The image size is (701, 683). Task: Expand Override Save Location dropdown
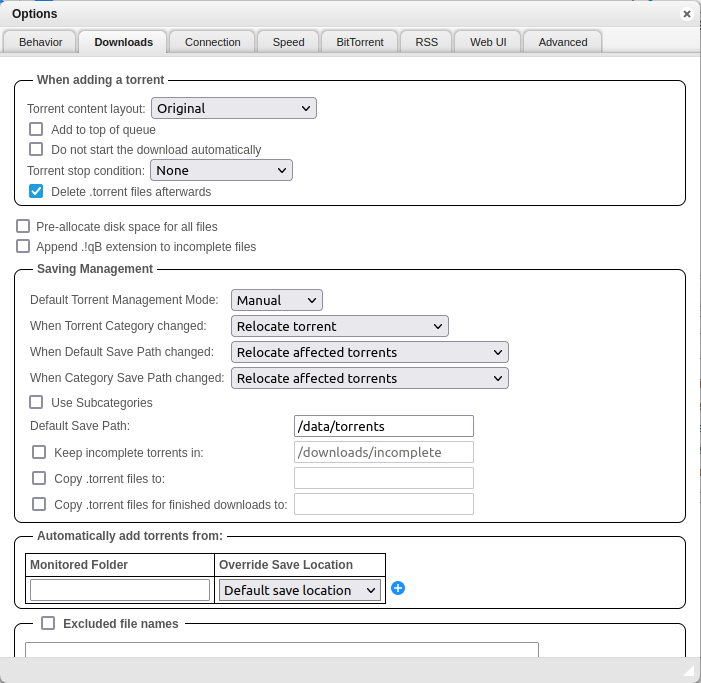pos(300,590)
